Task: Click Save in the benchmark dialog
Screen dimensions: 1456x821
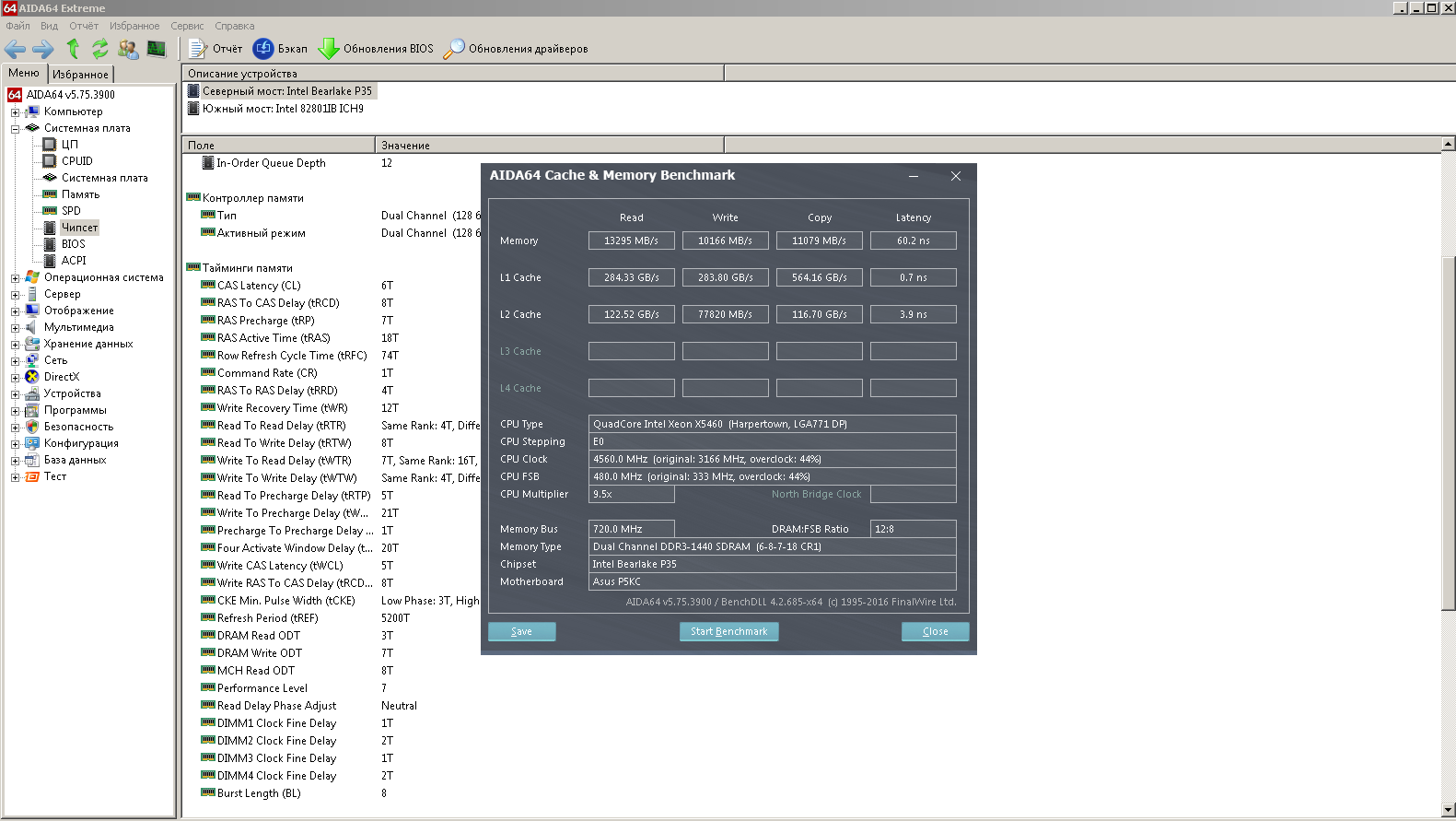Action: (x=521, y=631)
